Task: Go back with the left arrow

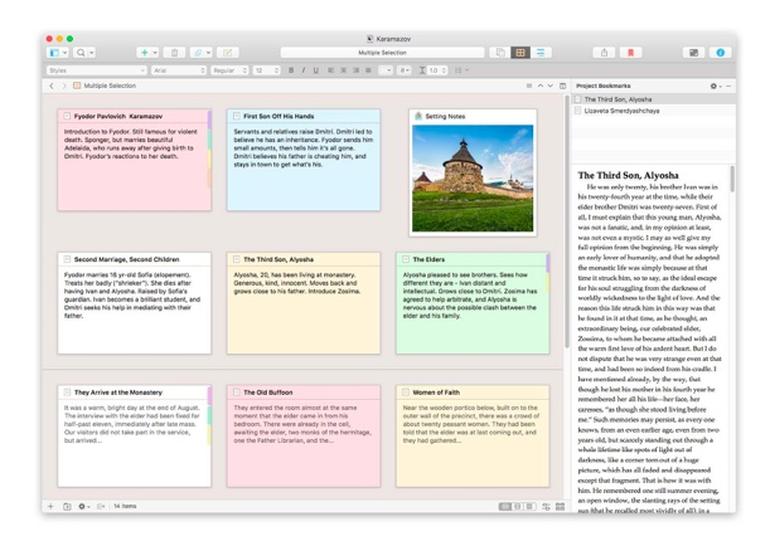Action: pyautogui.click(x=52, y=85)
